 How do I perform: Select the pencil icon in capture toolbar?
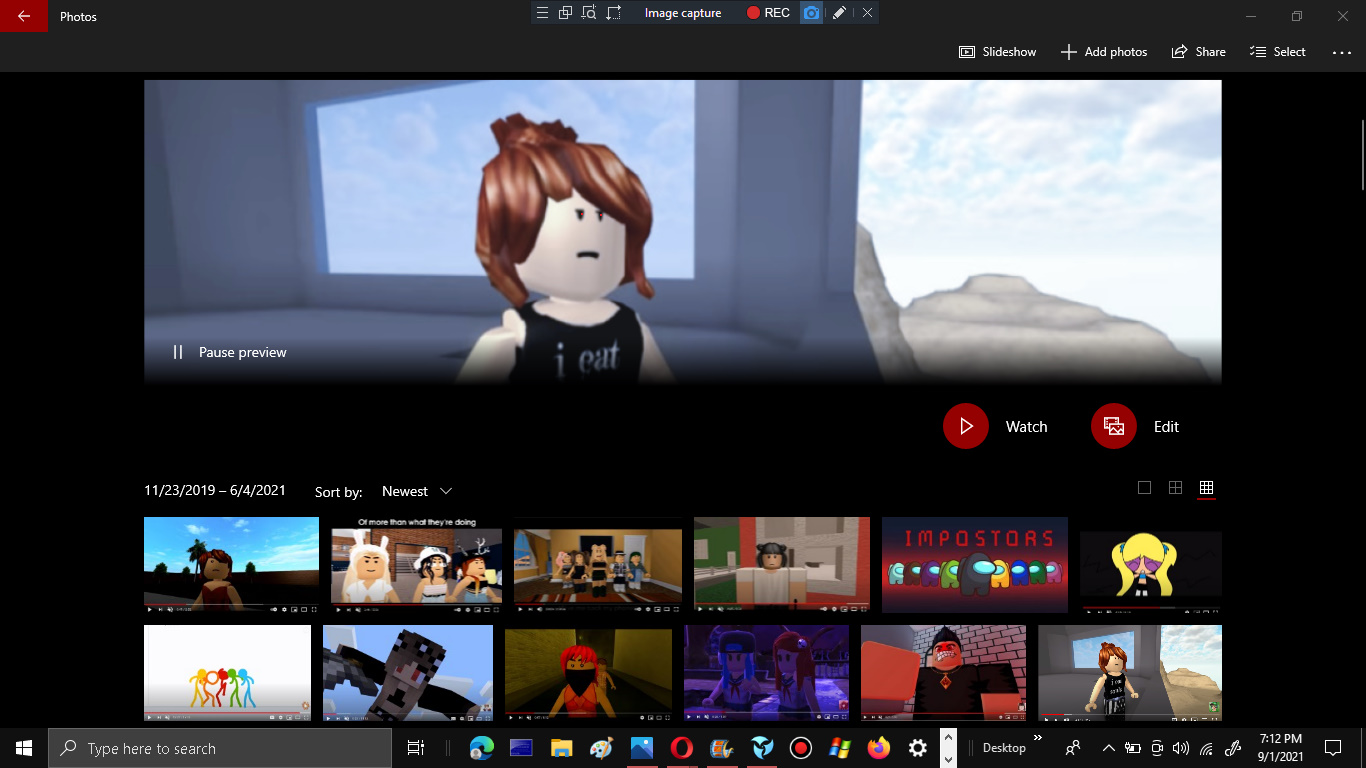pos(840,13)
